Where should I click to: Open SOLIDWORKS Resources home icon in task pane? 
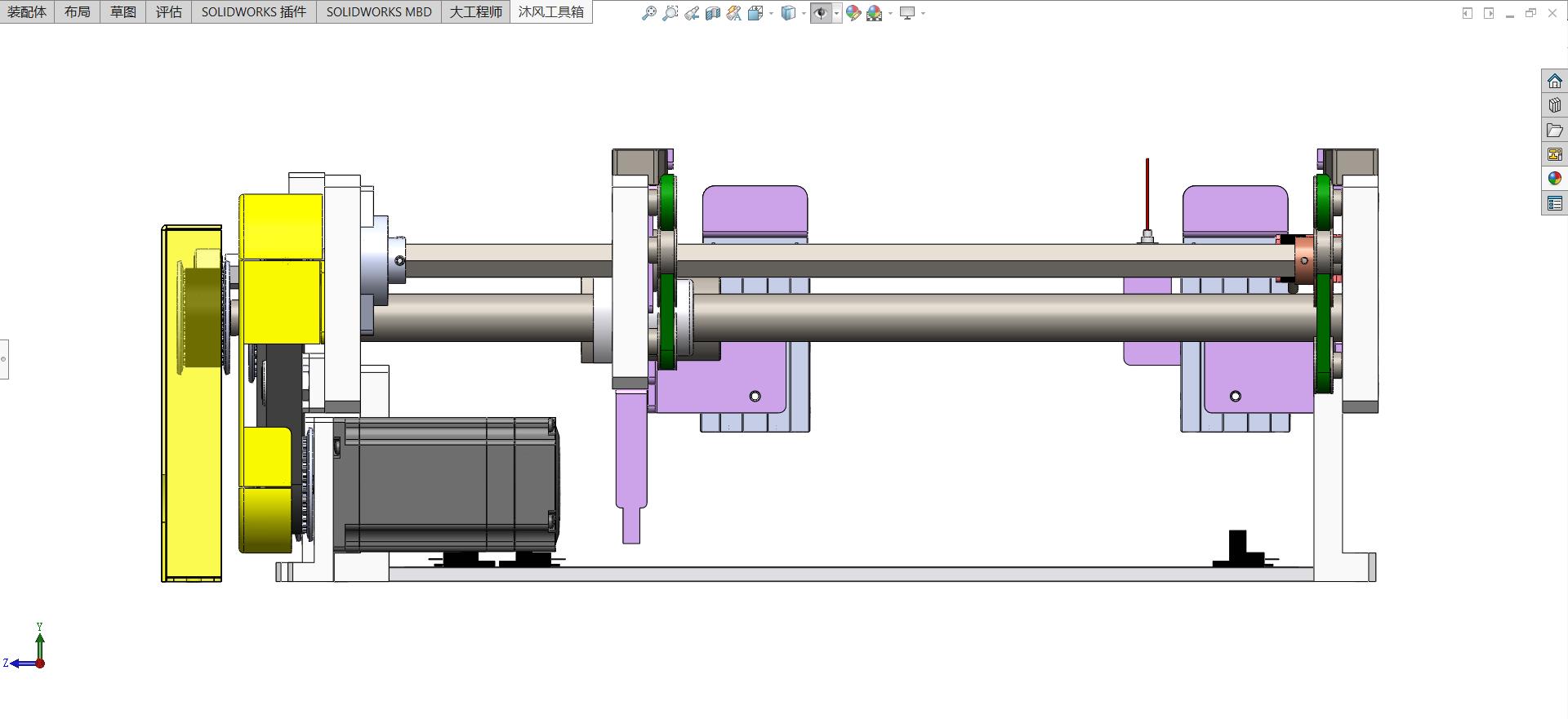point(1555,81)
